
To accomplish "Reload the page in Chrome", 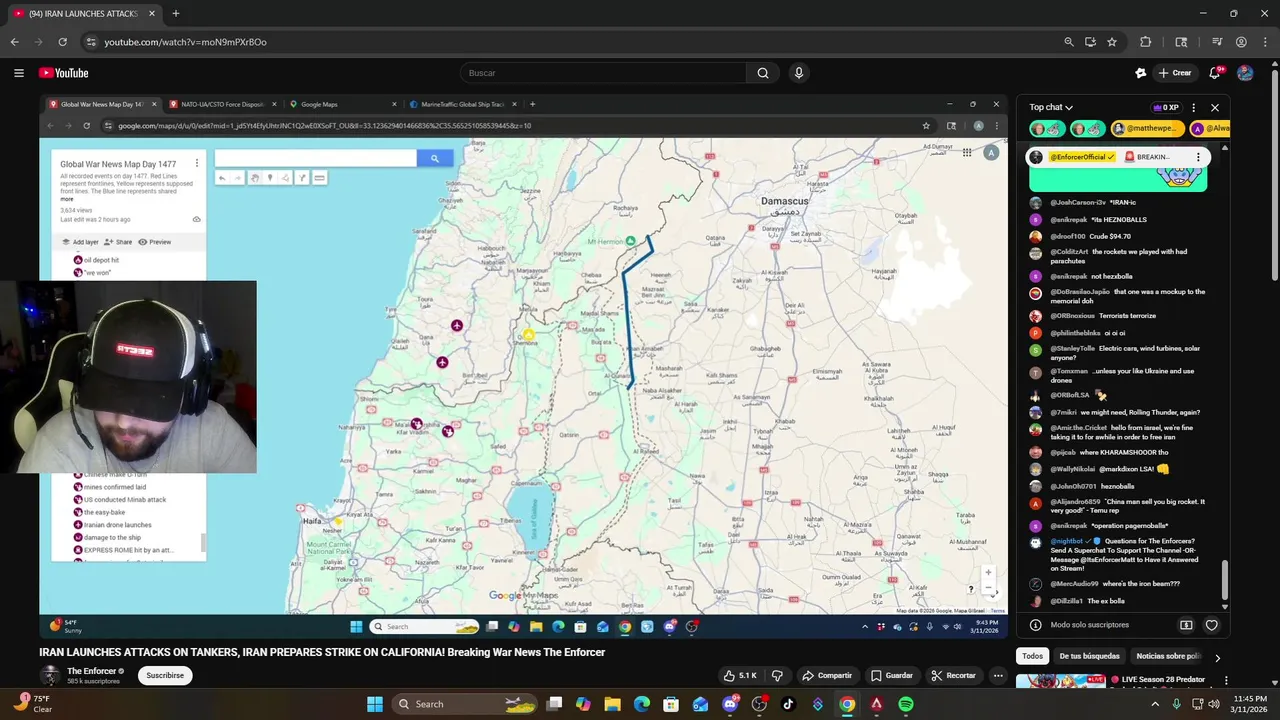I will [x=62, y=42].
